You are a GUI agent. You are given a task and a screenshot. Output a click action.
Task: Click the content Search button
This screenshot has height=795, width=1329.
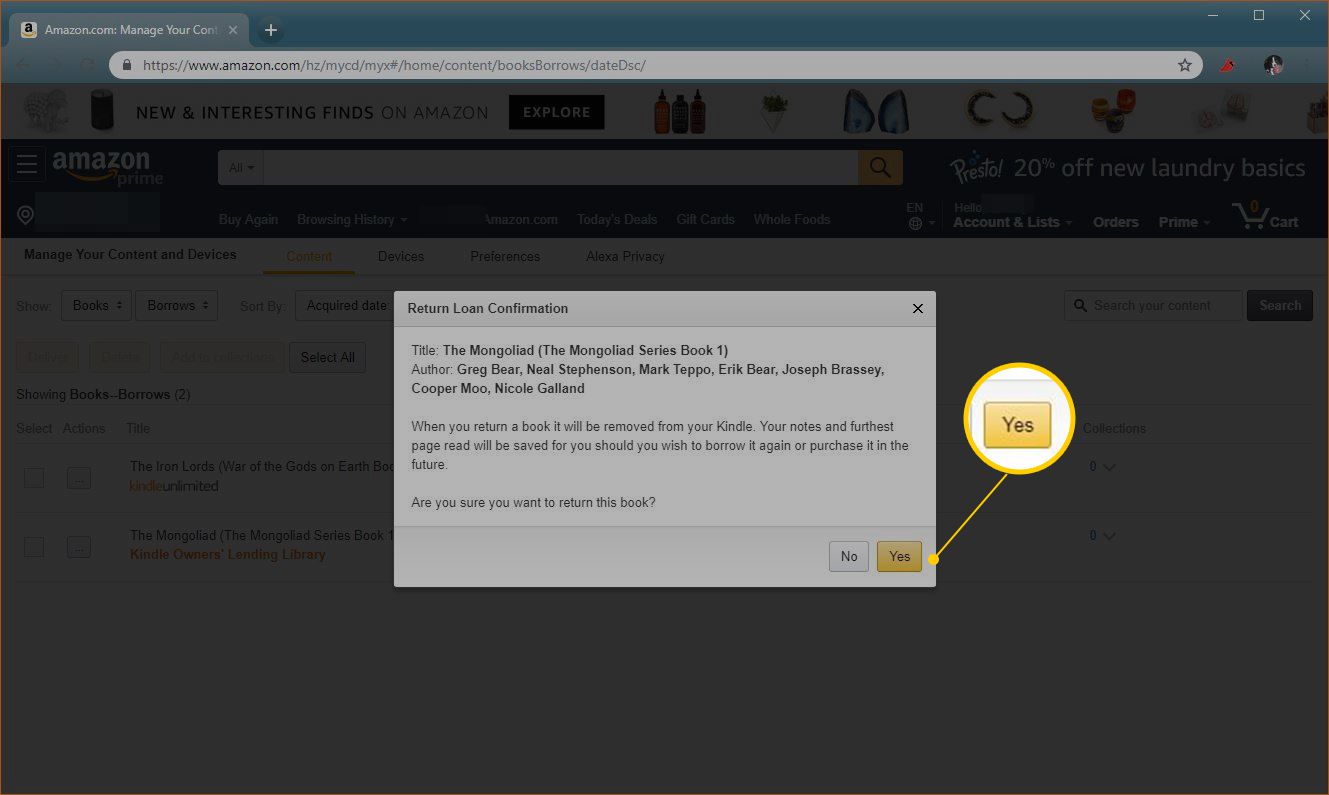pyautogui.click(x=1280, y=306)
